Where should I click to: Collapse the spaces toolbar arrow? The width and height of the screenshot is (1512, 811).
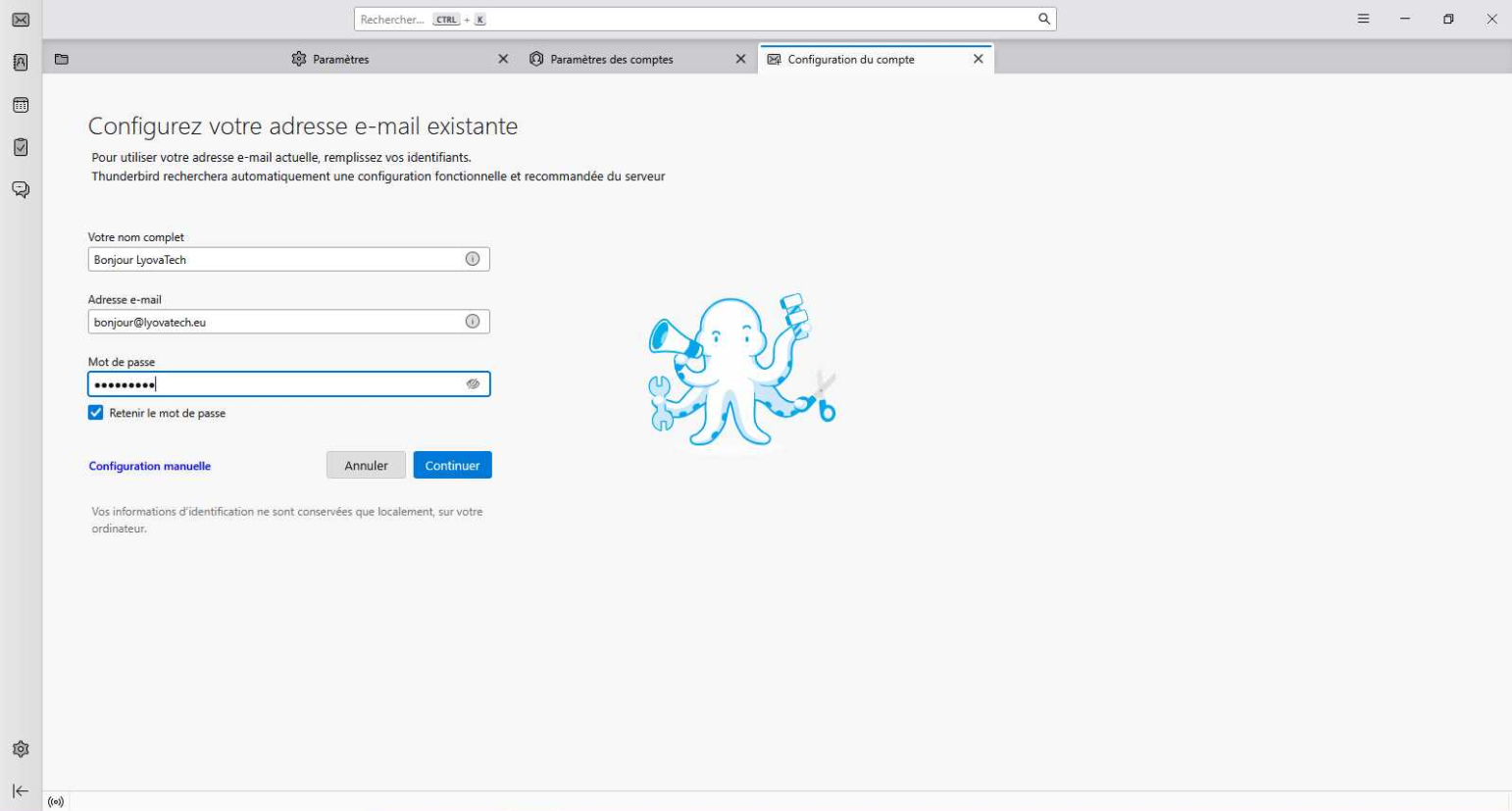tap(21, 790)
